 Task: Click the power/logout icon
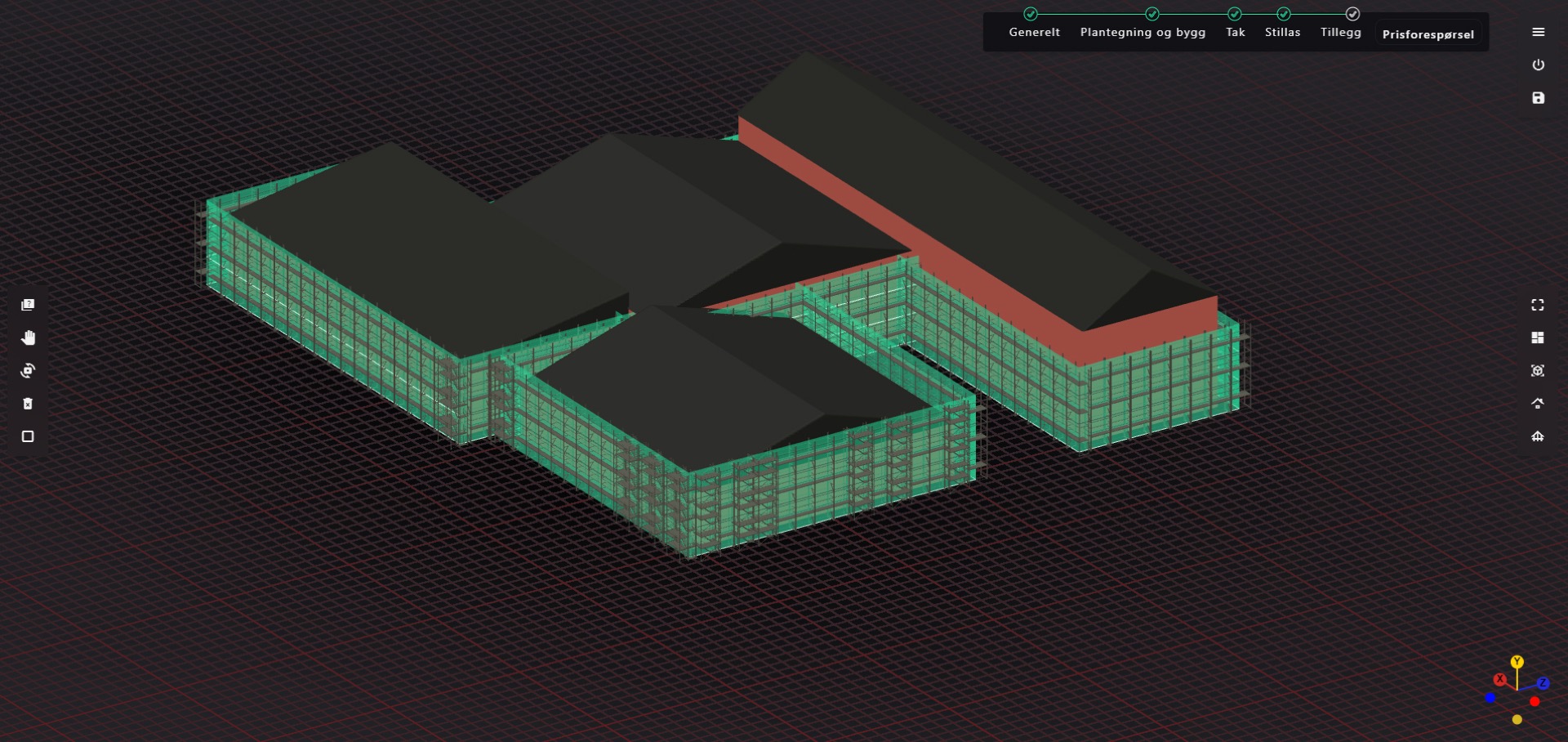[1538, 65]
